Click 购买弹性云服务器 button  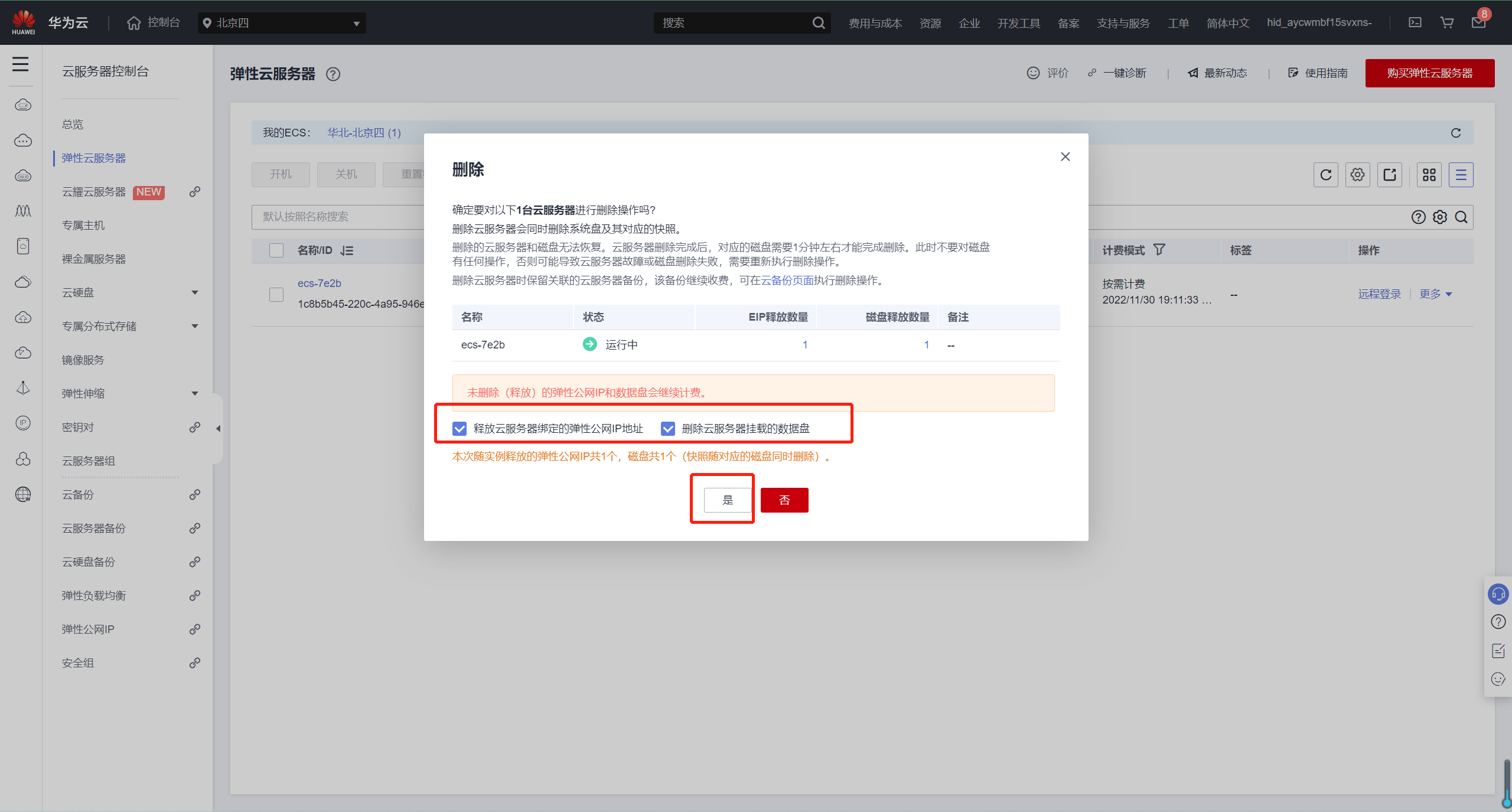pyautogui.click(x=1430, y=73)
